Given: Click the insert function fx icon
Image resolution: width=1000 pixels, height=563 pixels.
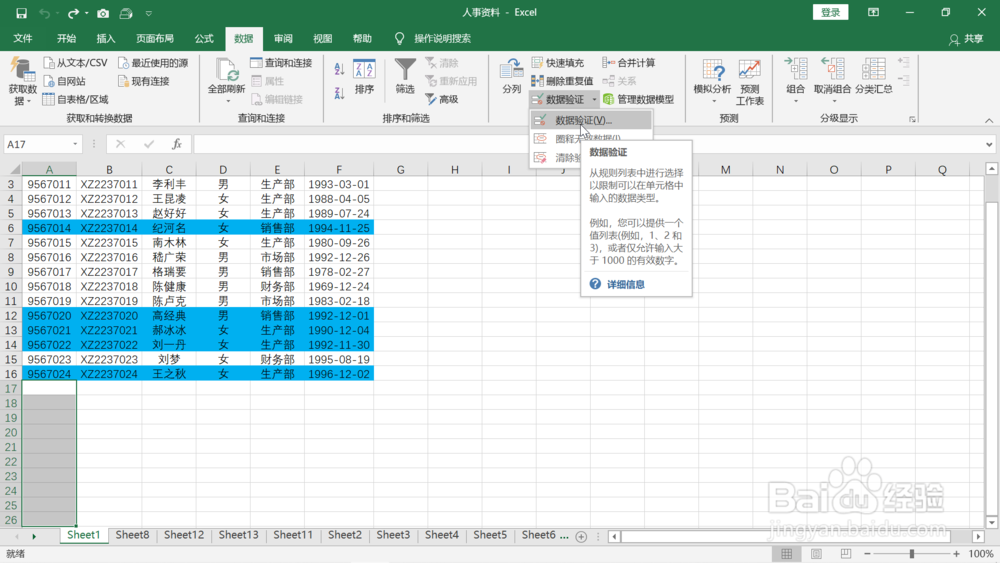Looking at the screenshot, I should point(177,144).
